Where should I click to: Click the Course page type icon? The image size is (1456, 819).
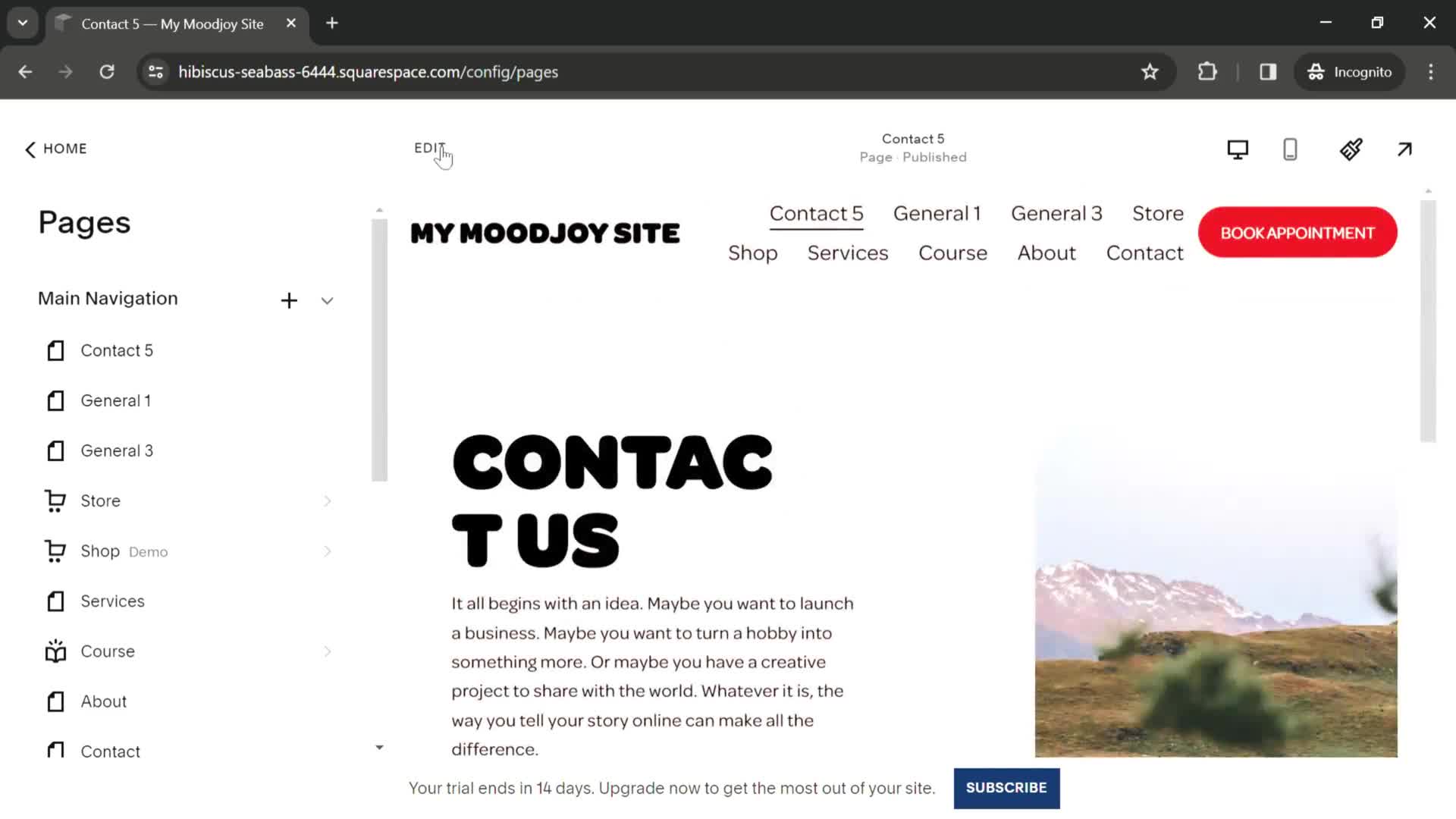tap(55, 651)
